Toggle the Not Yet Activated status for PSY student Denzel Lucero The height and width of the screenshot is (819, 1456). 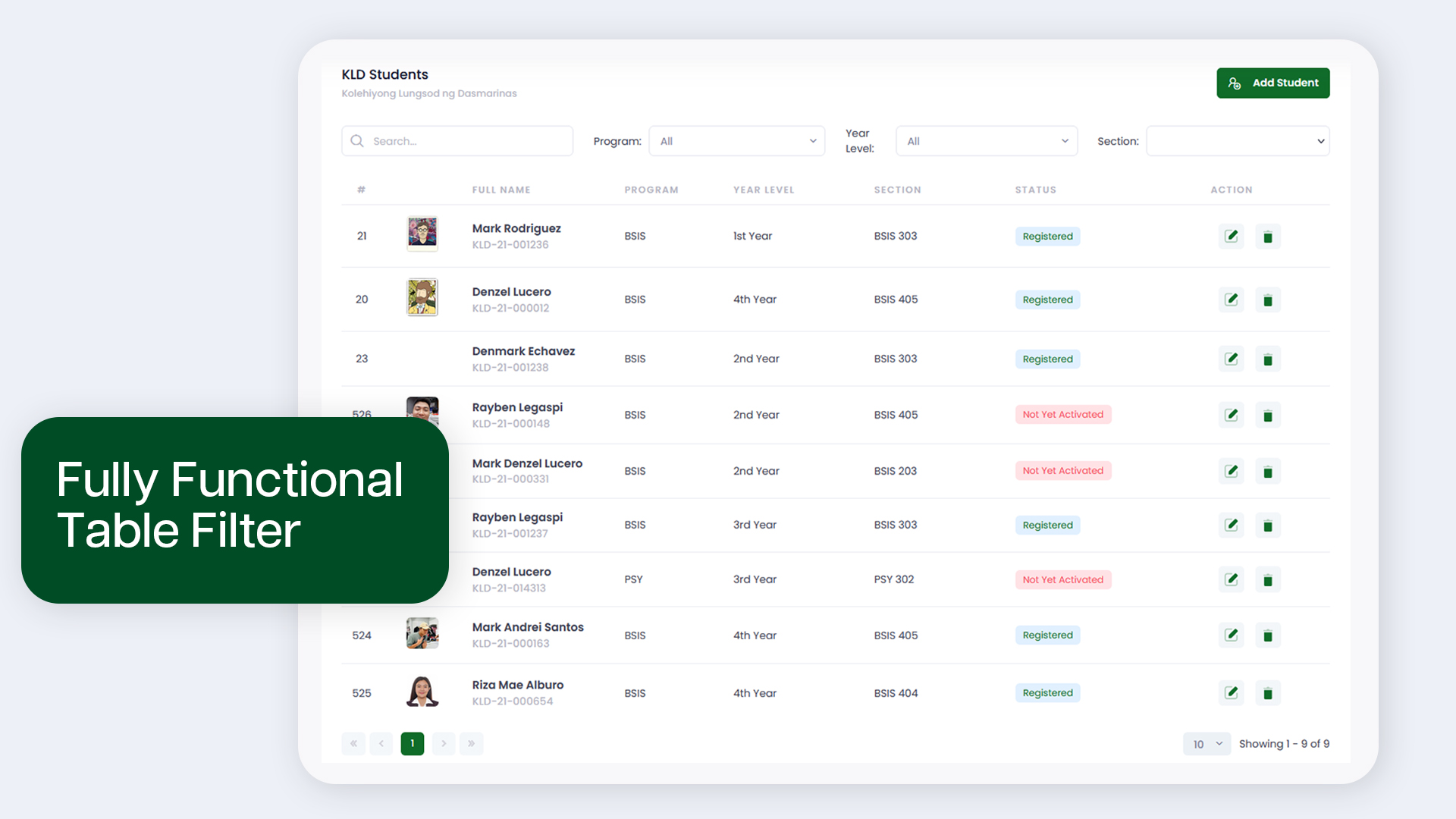click(1063, 579)
